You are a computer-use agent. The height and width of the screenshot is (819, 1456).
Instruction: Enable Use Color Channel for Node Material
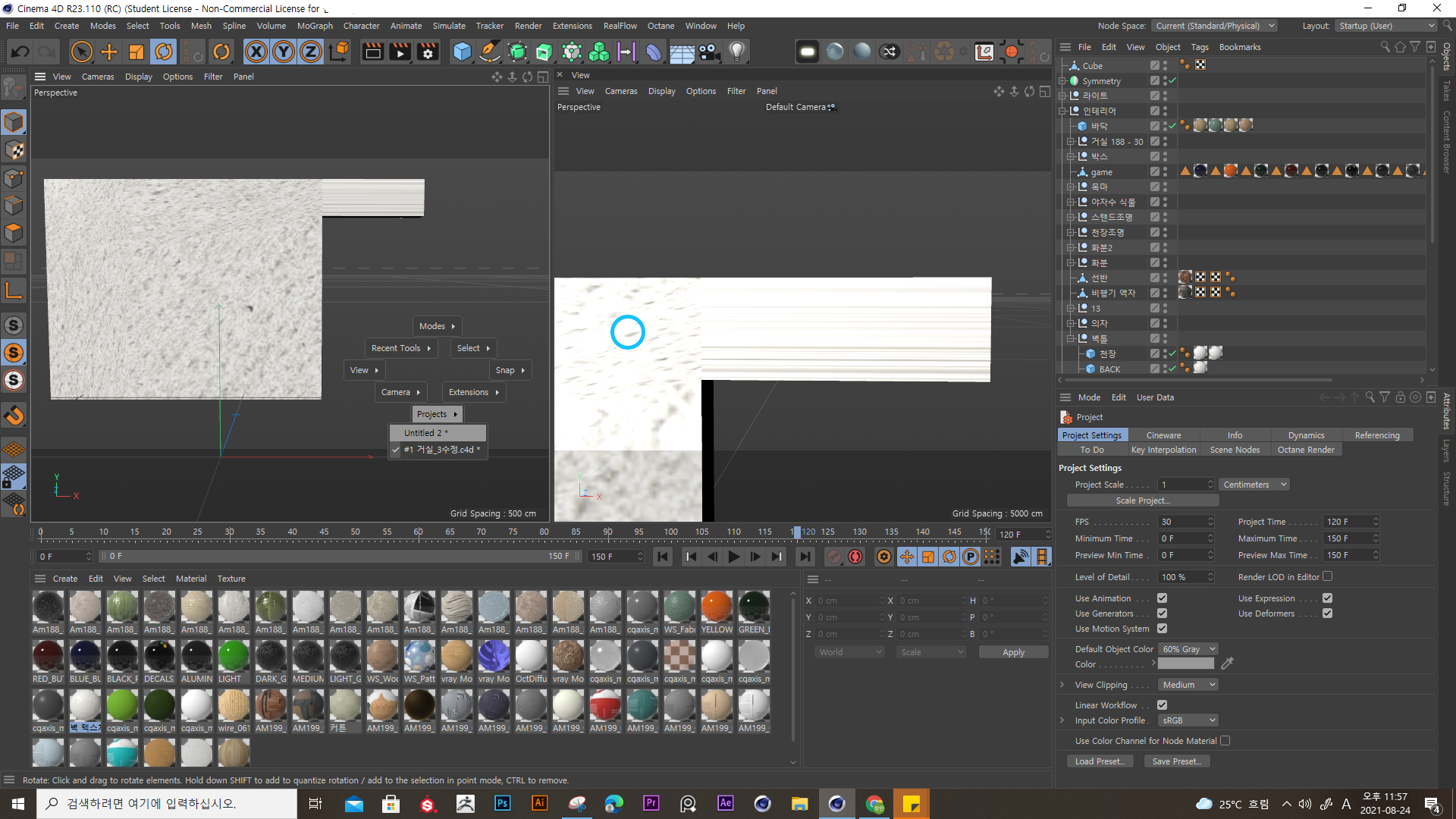coord(1225,741)
